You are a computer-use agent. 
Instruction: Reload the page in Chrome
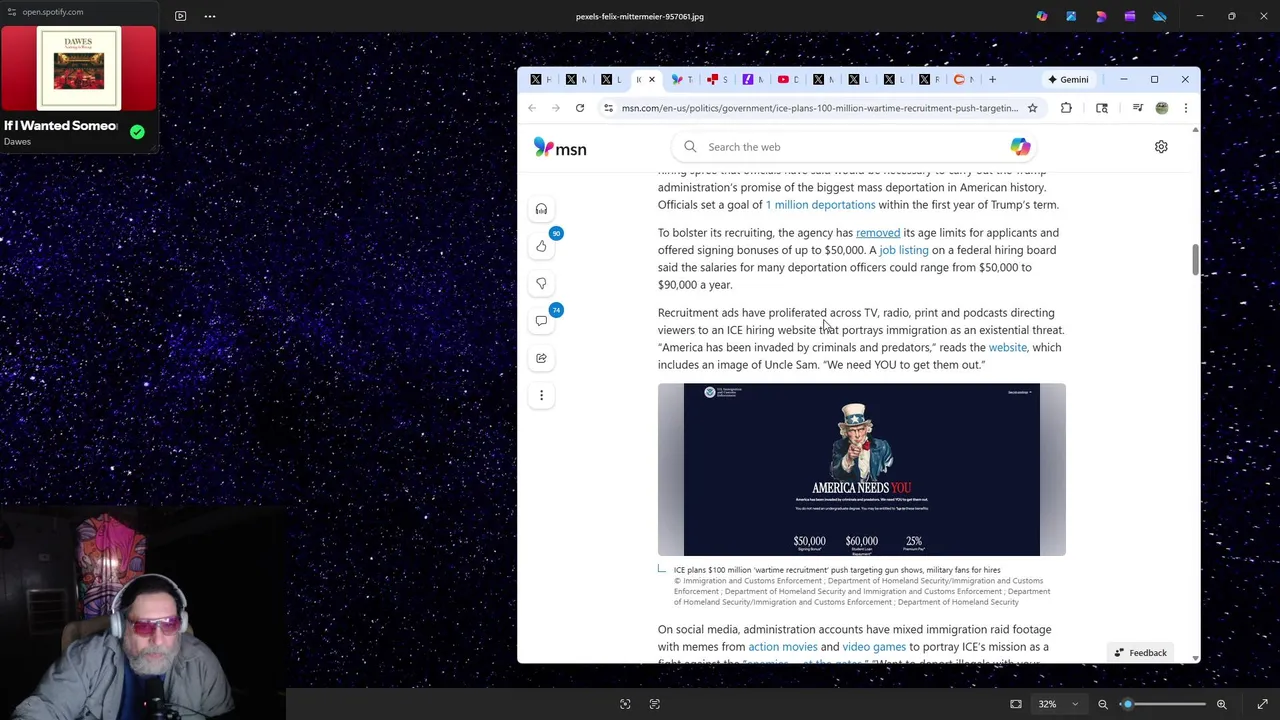pos(580,108)
